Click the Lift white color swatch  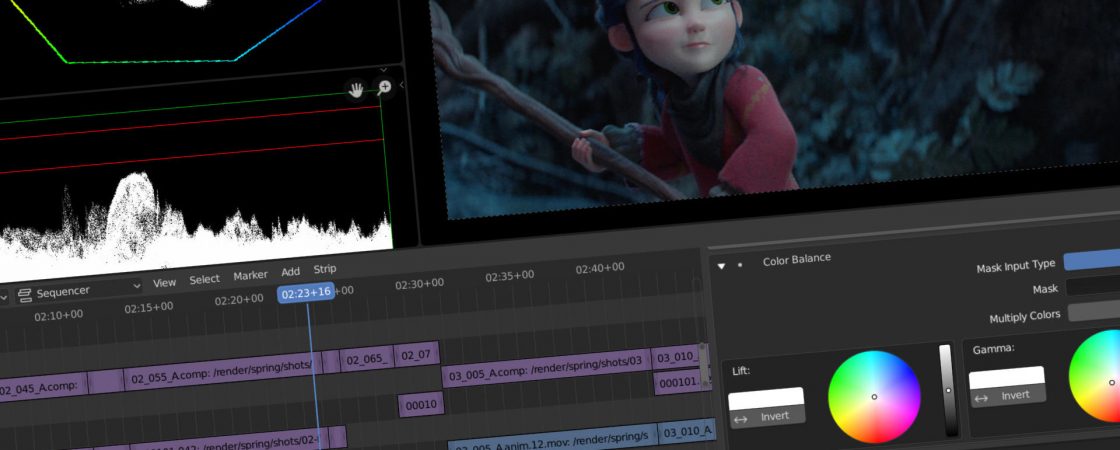click(766, 399)
